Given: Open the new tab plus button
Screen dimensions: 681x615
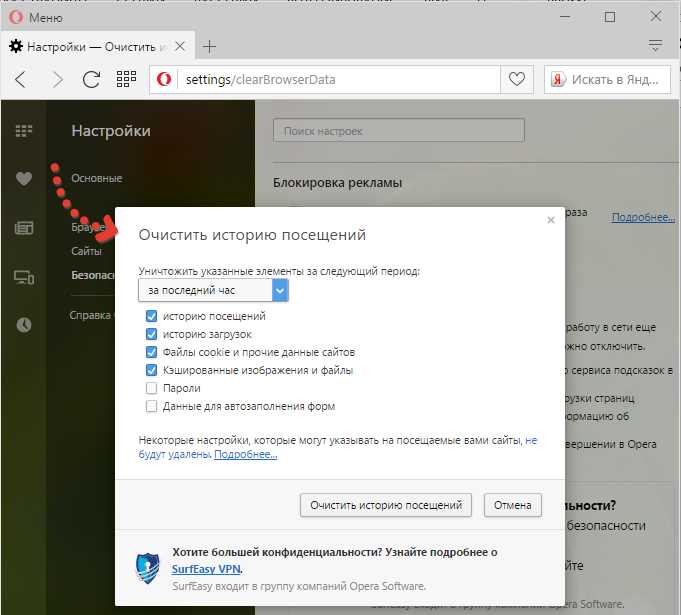Looking at the screenshot, I should point(209,47).
